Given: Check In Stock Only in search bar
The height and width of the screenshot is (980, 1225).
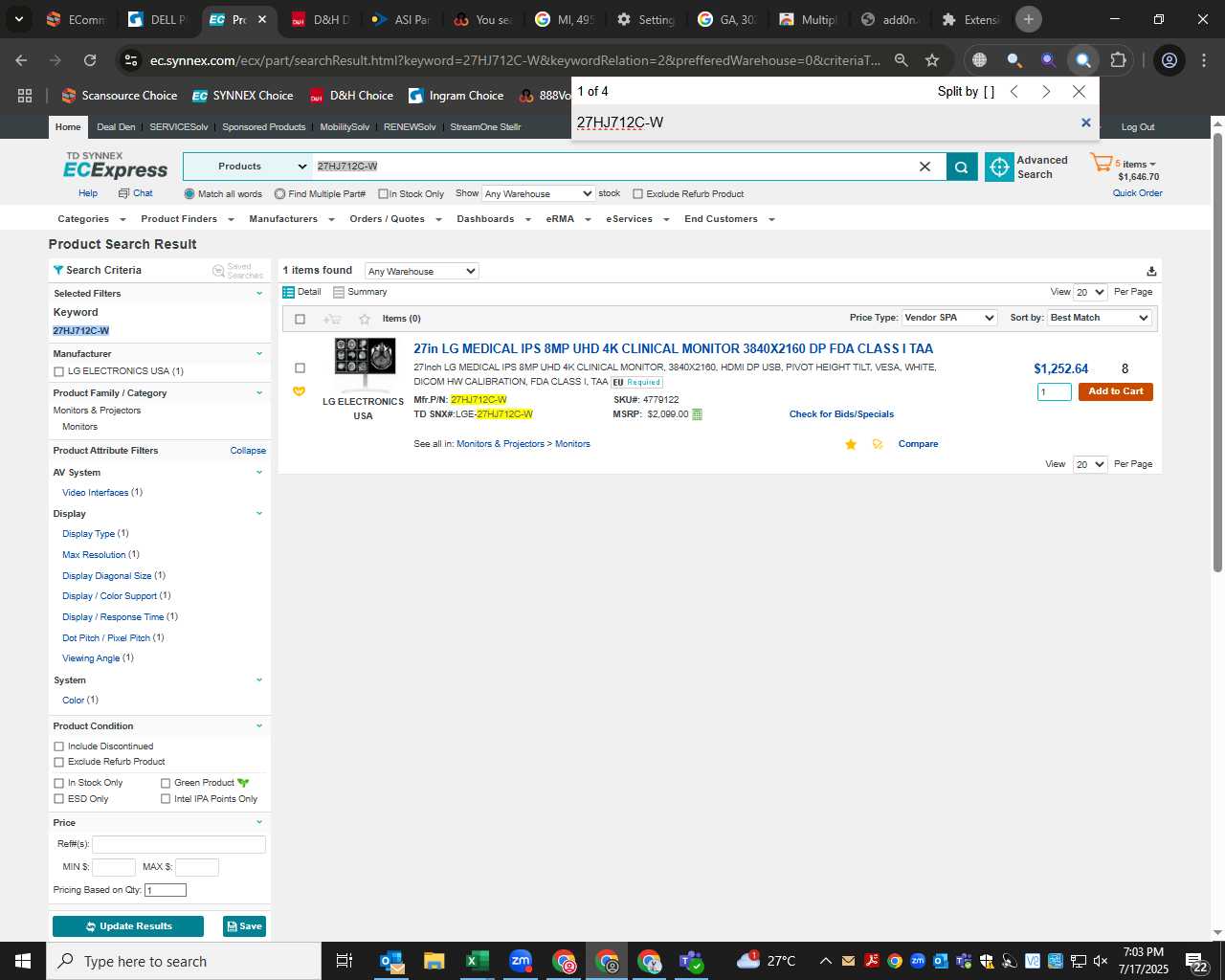Looking at the screenshot, I should click(383, 193).
